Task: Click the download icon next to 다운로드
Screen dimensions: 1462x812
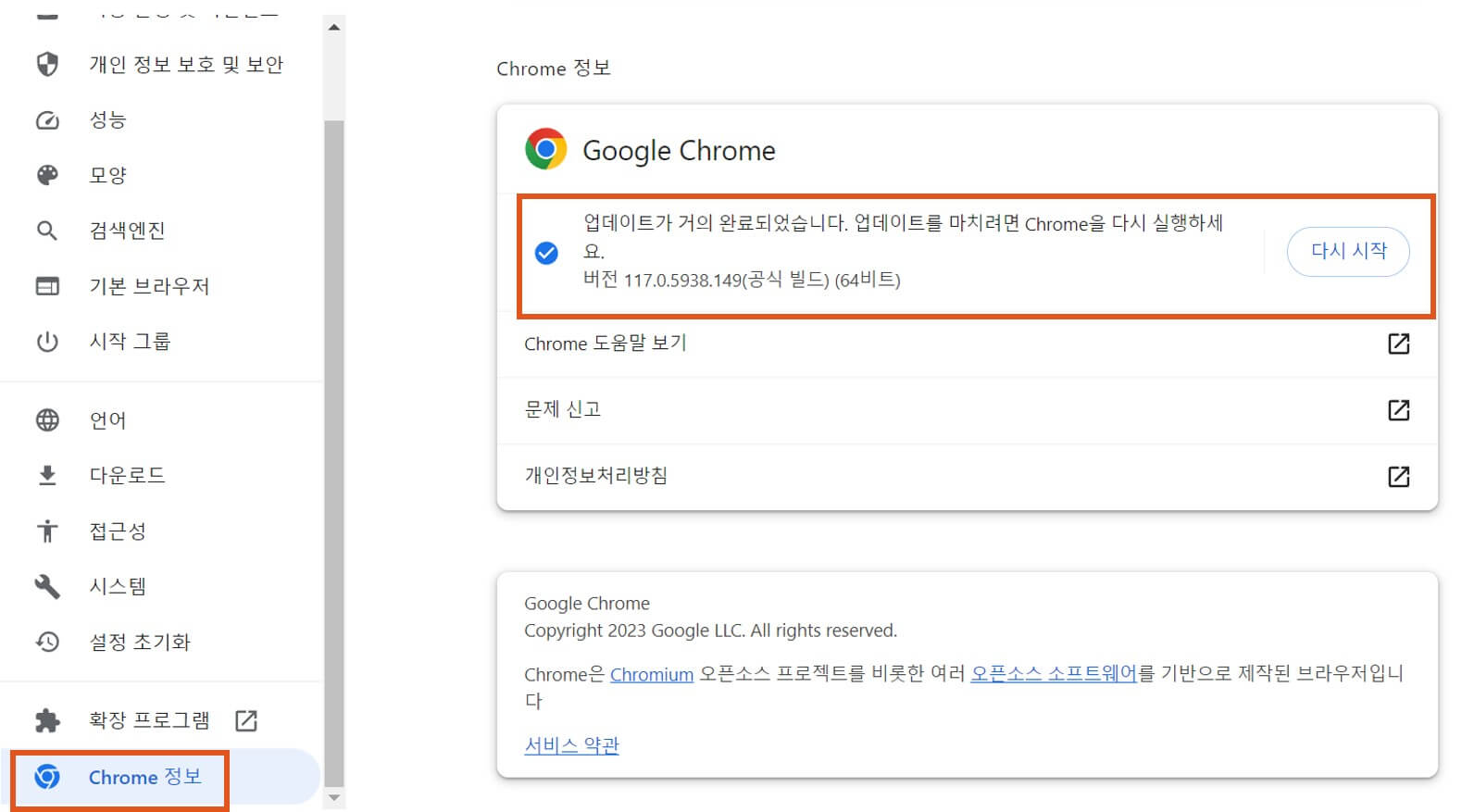Action: coord(47,476)
